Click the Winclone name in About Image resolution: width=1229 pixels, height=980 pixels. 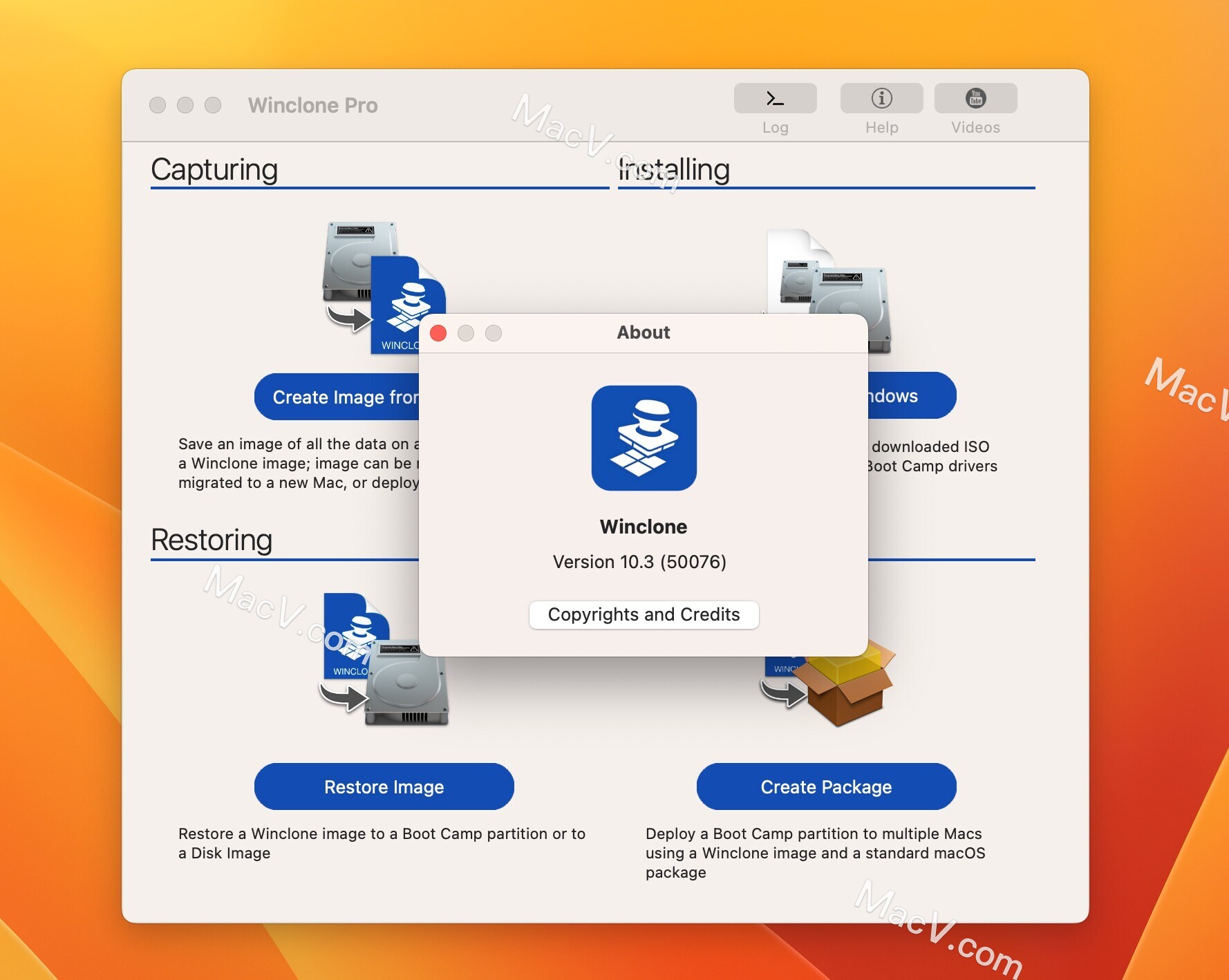click(x=644, y=527)
